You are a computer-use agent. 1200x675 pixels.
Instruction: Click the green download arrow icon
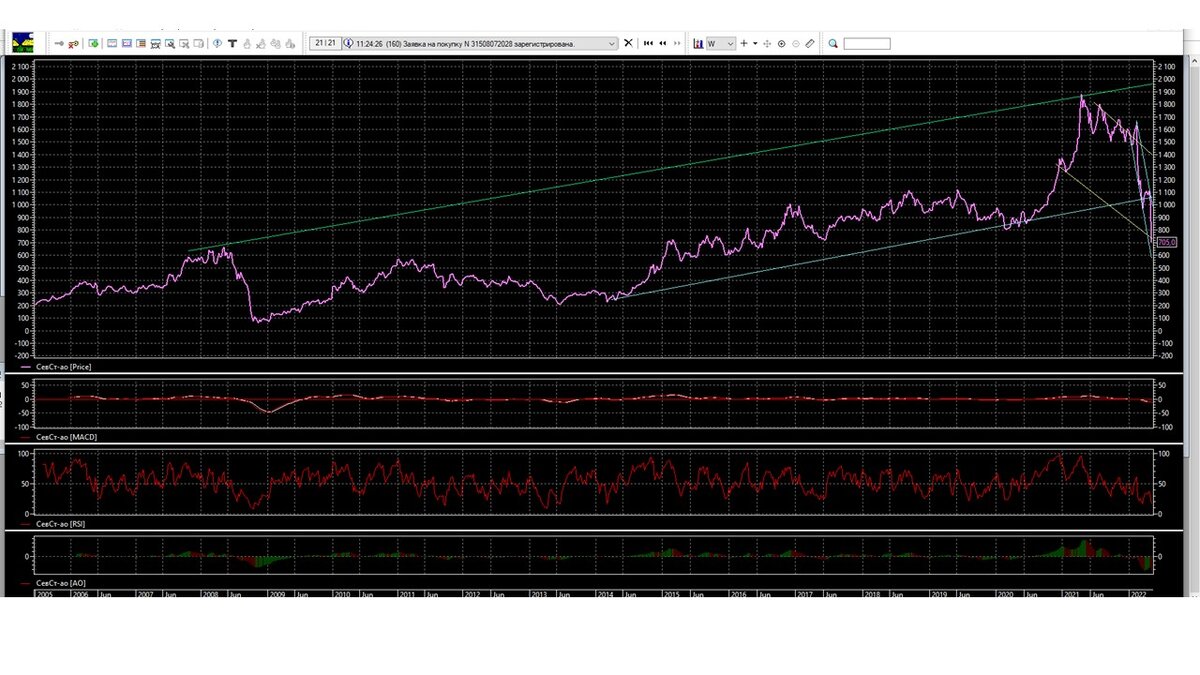(93, 43)
